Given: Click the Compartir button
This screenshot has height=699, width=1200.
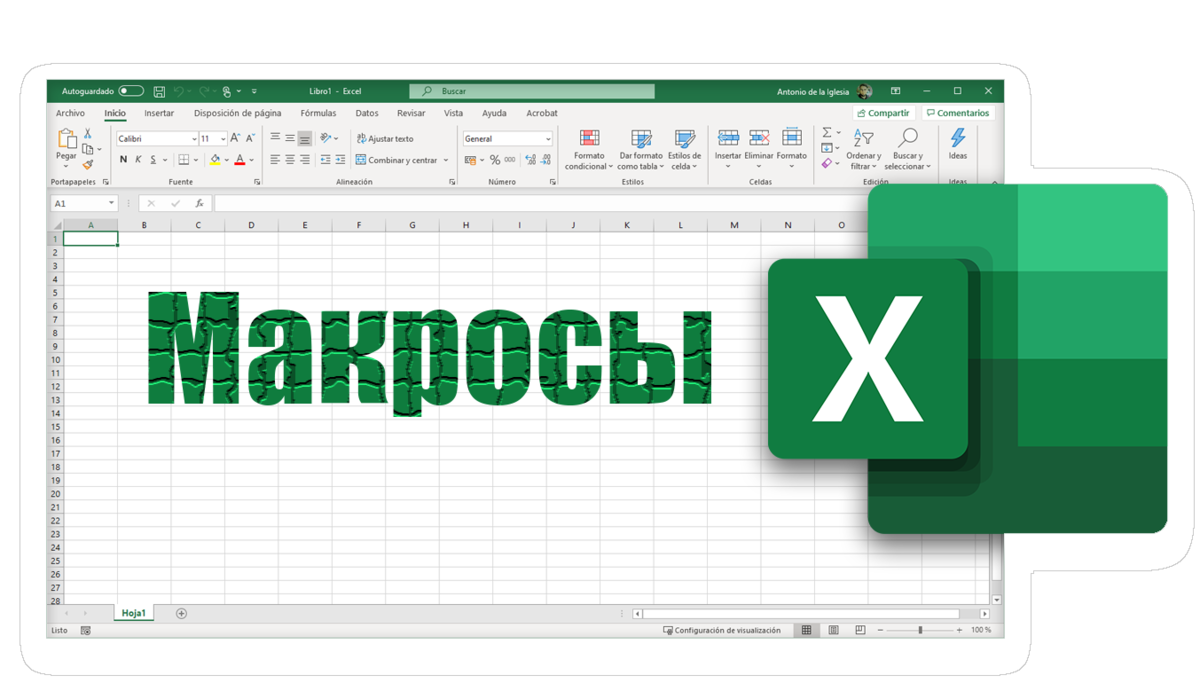Looking at the screenshot, I should pyautogui.click(x=884, y=113).
